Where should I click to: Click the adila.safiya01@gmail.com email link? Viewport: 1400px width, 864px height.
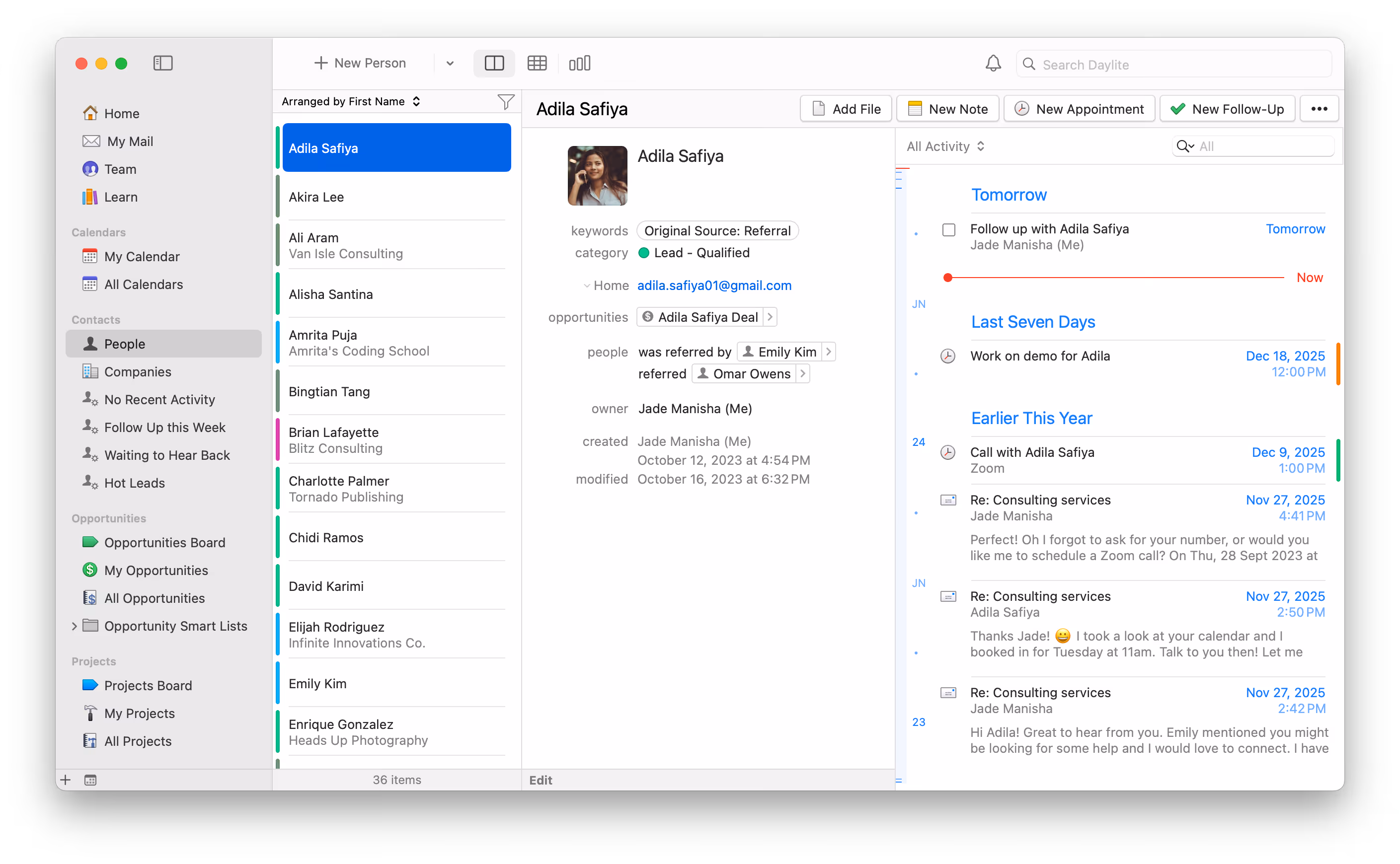coord(714,286)
